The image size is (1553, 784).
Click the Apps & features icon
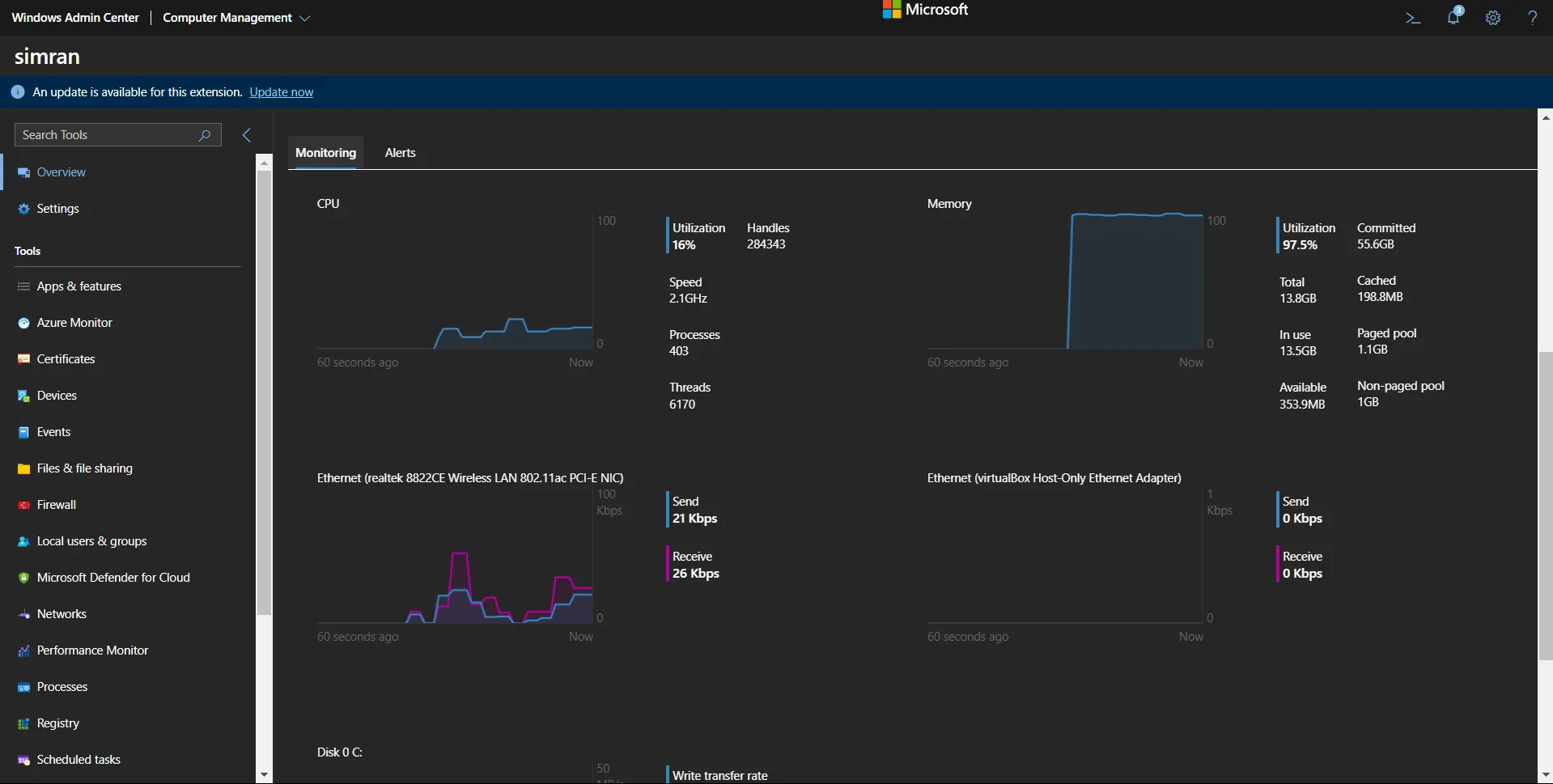(x=24, y=286)
